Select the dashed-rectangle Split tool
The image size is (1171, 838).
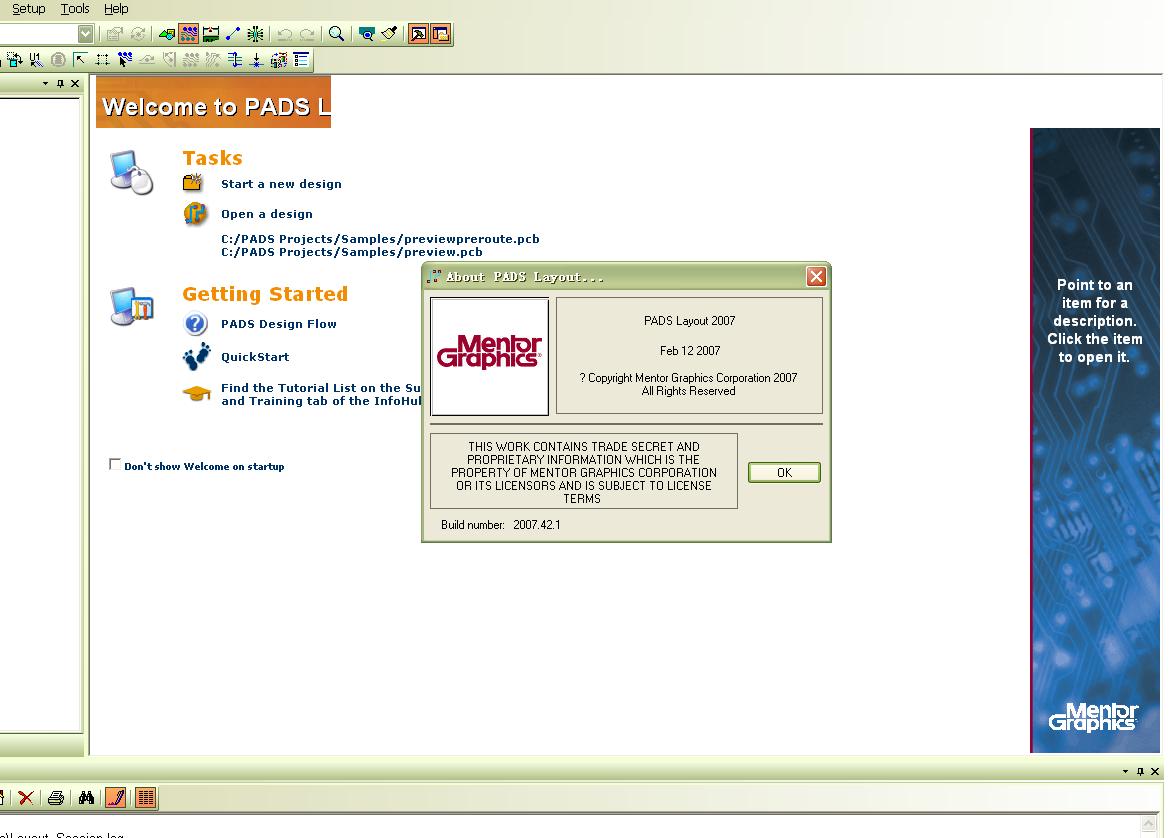click(x=102, y=60)
